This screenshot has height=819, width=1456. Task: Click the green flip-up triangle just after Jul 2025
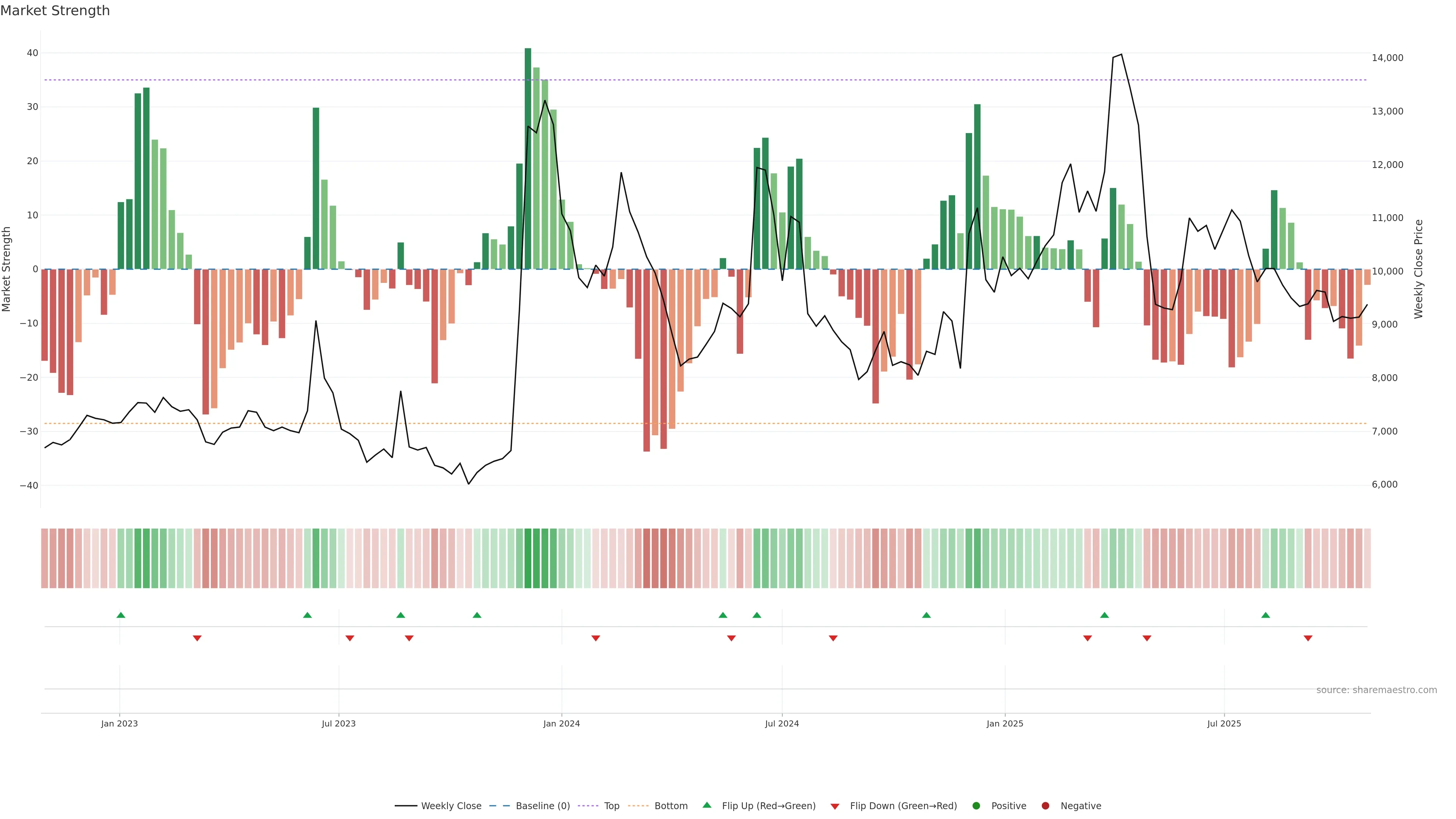pyautogui.click(x=1266, y=615)
